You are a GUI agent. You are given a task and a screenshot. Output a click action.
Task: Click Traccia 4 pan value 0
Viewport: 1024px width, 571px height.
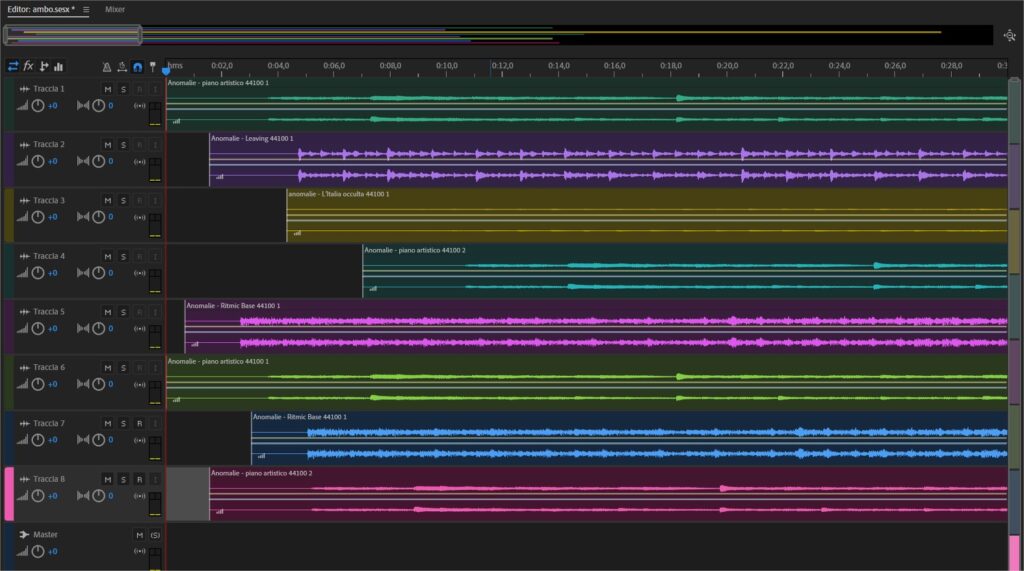pos(111,273)
